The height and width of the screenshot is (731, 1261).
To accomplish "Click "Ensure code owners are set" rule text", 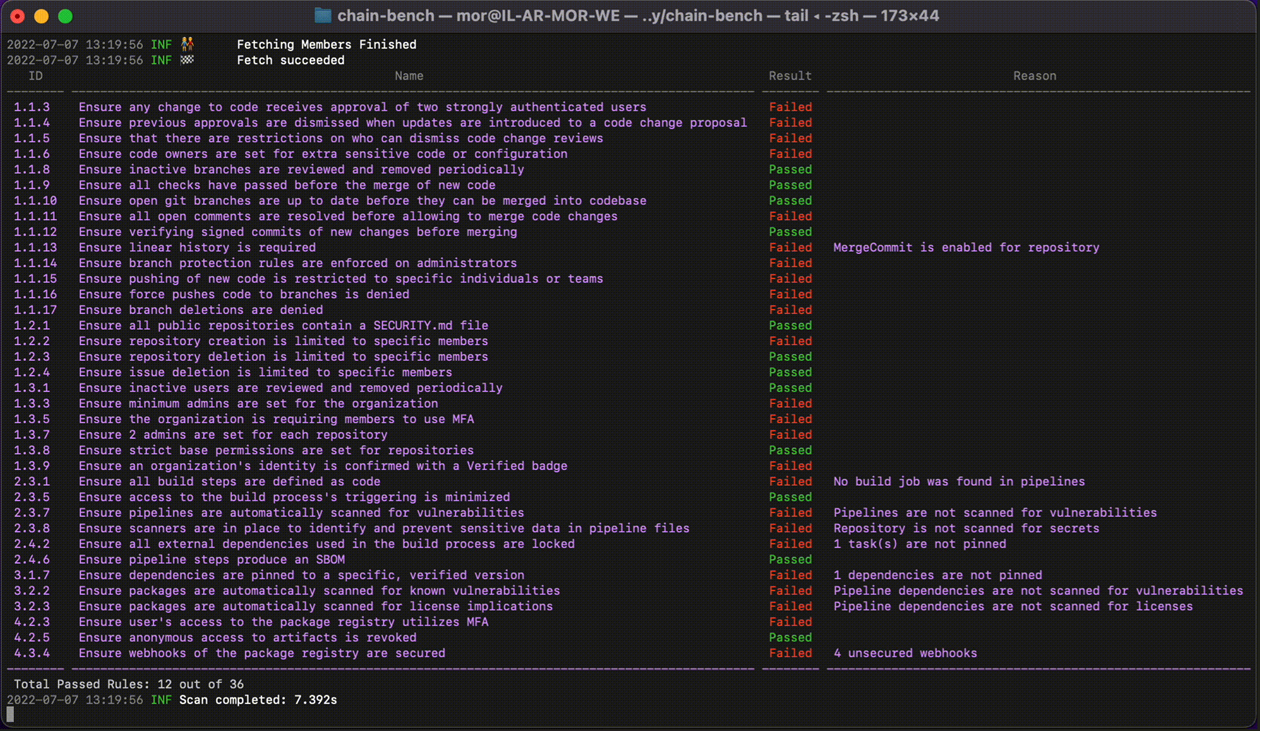I will click(323, 154).
